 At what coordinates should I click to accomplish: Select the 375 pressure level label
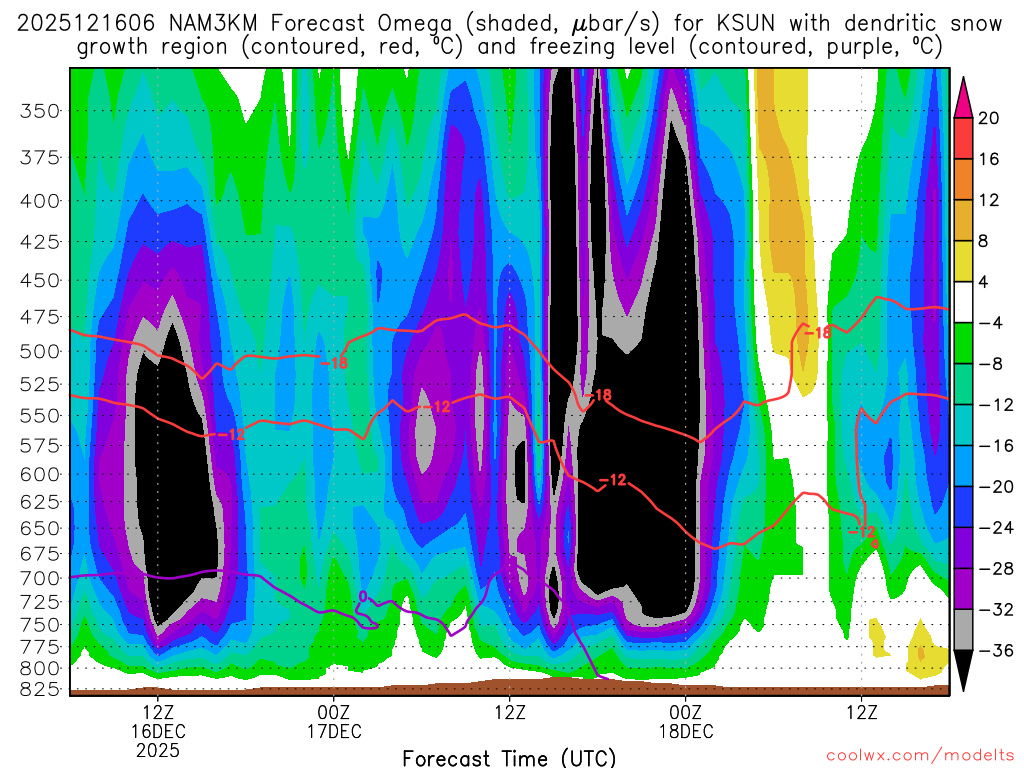(x=40, y=157)
